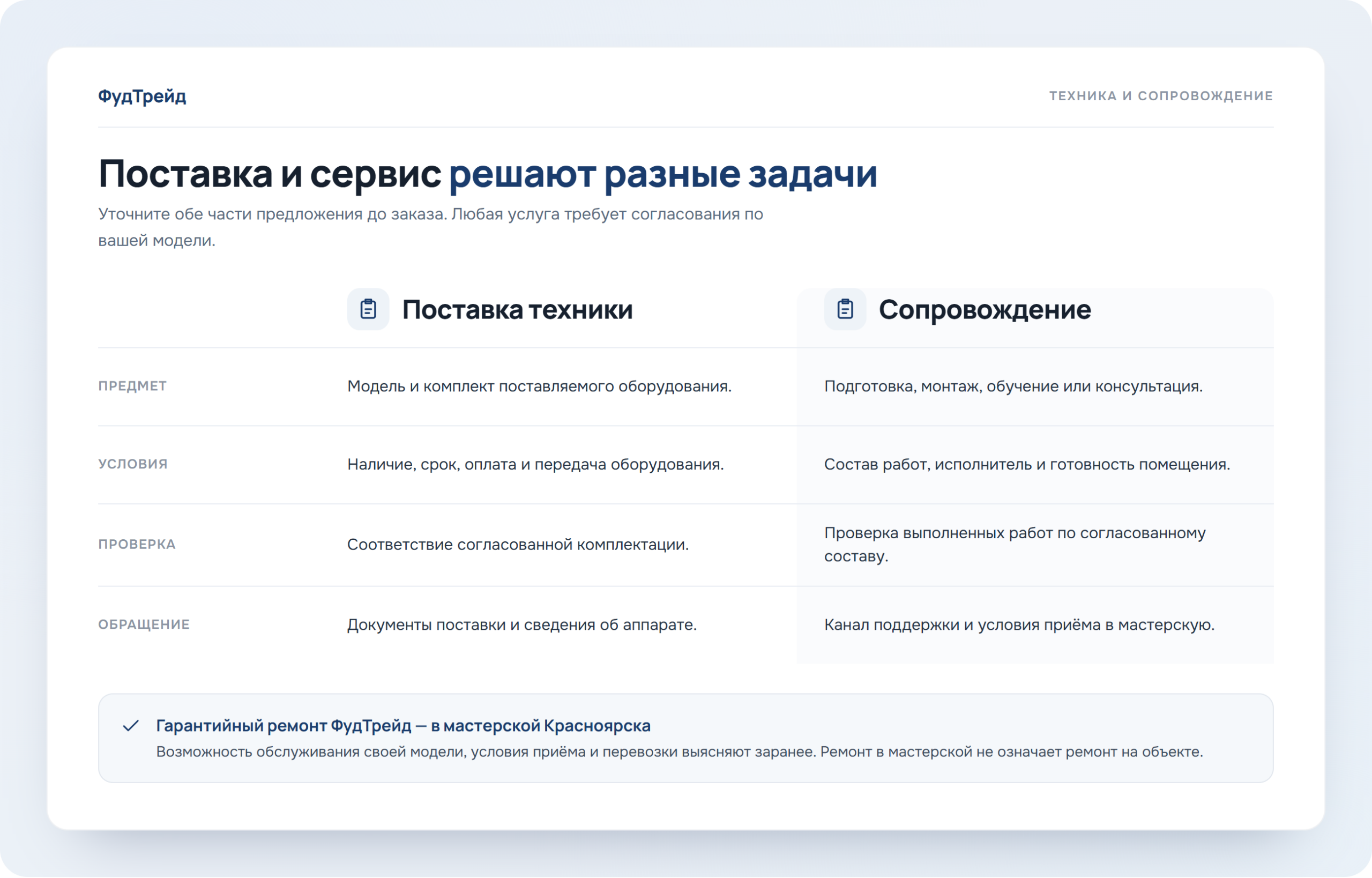The height and width of the screenshot is (878, 1372).
Task: Select cell Документы поставки и сведения об аппарате
Action: (x=522, y=626)
